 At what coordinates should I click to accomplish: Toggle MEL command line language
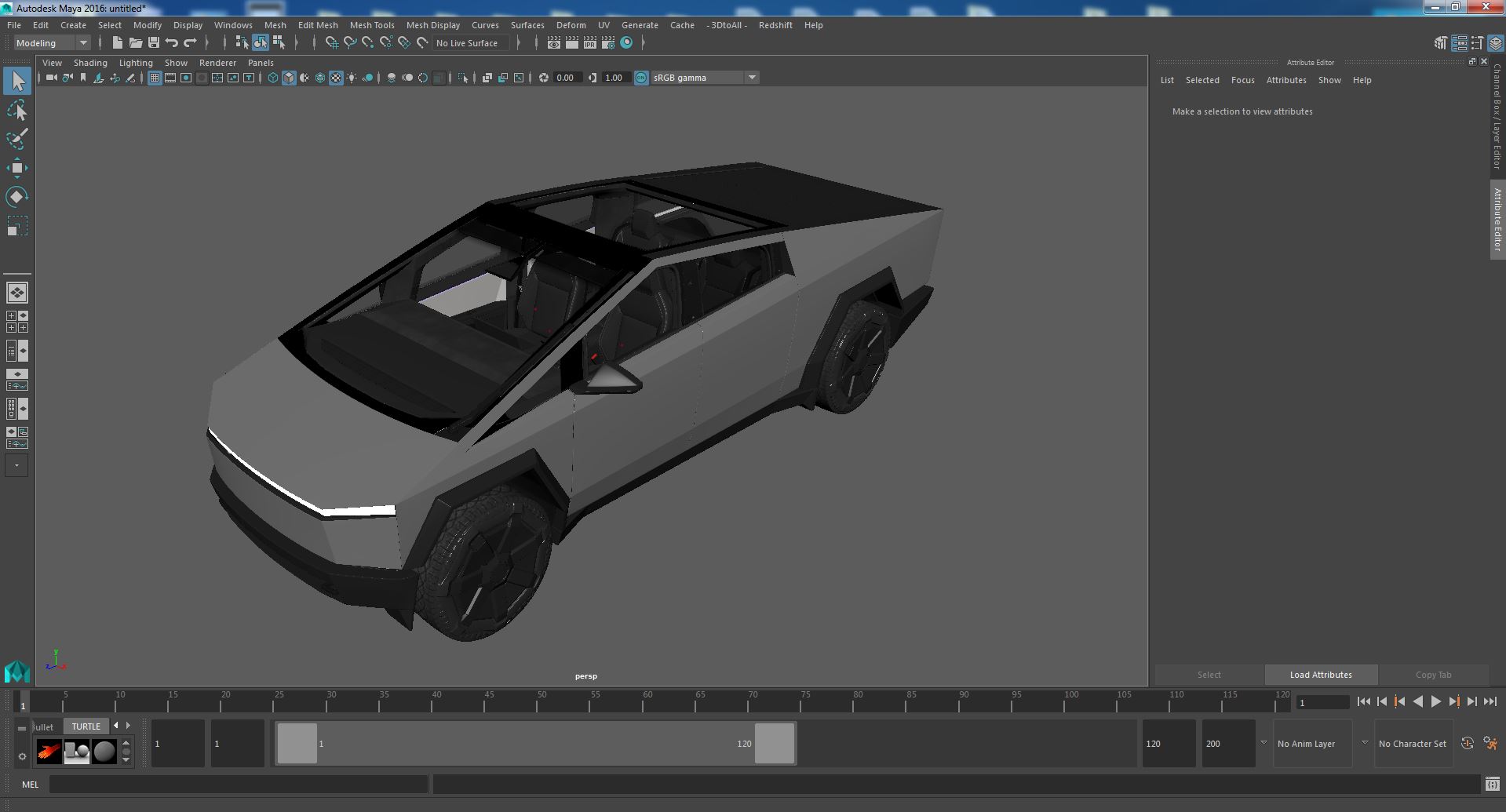30,785
